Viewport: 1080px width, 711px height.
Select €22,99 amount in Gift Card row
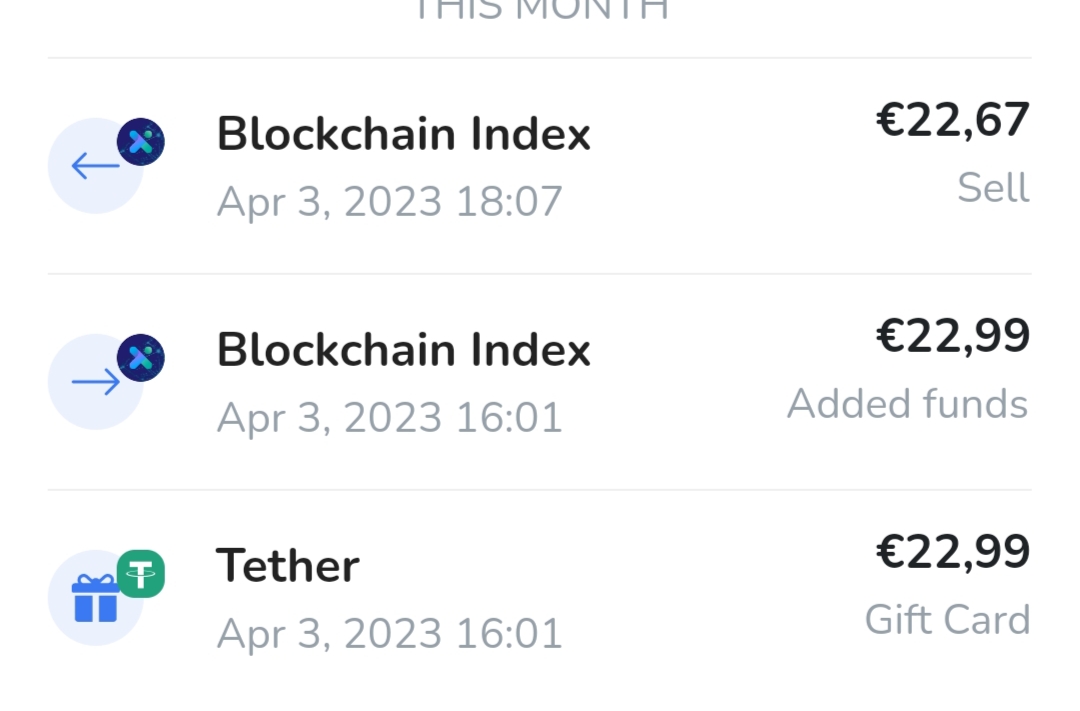pyautogui.click(x=953, y=552)
